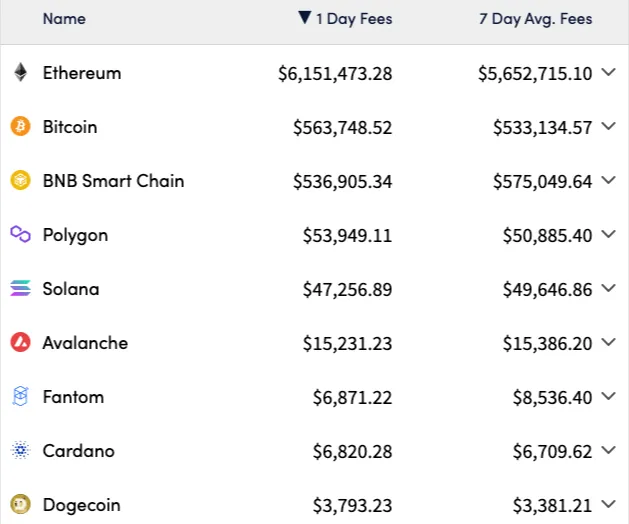Click the sort arrow beside 1 Day Fees
The width and height of the screenshot is (629, 524).
[x=305, y=18]
